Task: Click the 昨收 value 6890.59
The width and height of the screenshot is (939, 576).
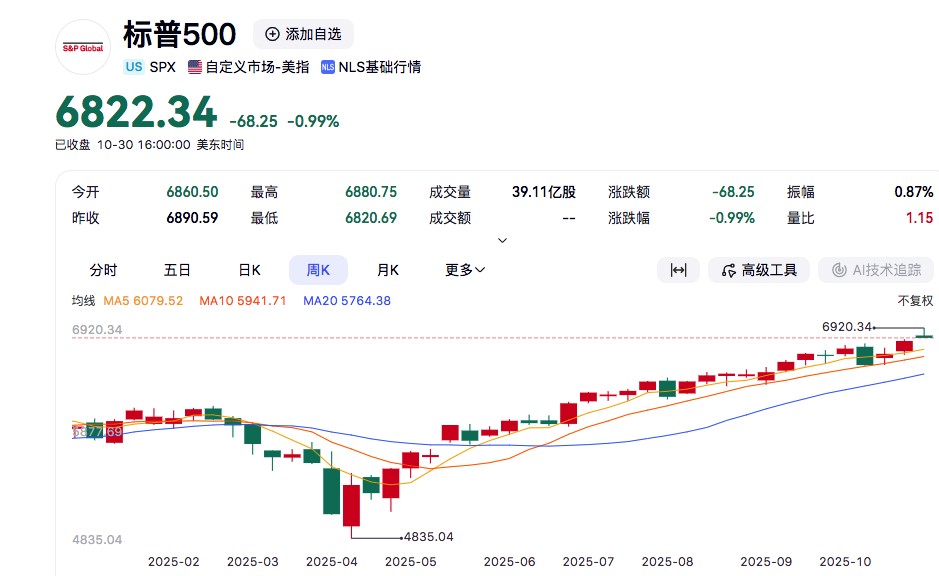Action: (192, 217)
